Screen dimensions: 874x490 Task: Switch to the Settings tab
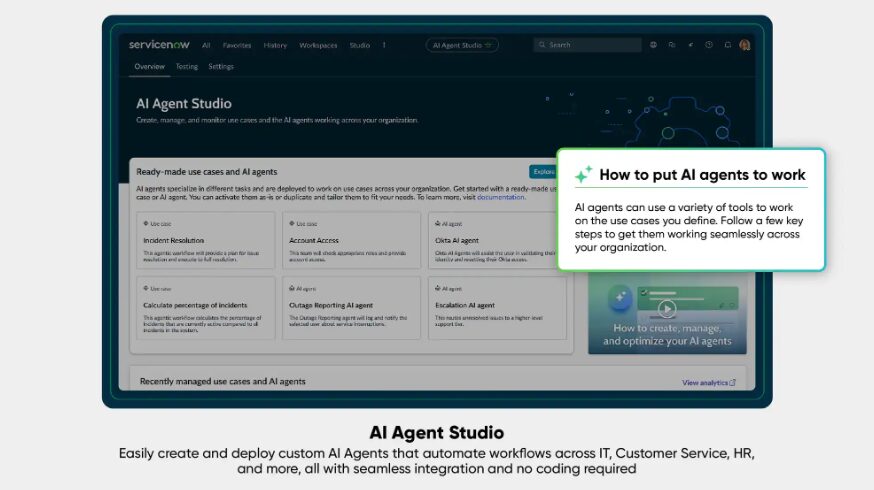coord(221,67)
